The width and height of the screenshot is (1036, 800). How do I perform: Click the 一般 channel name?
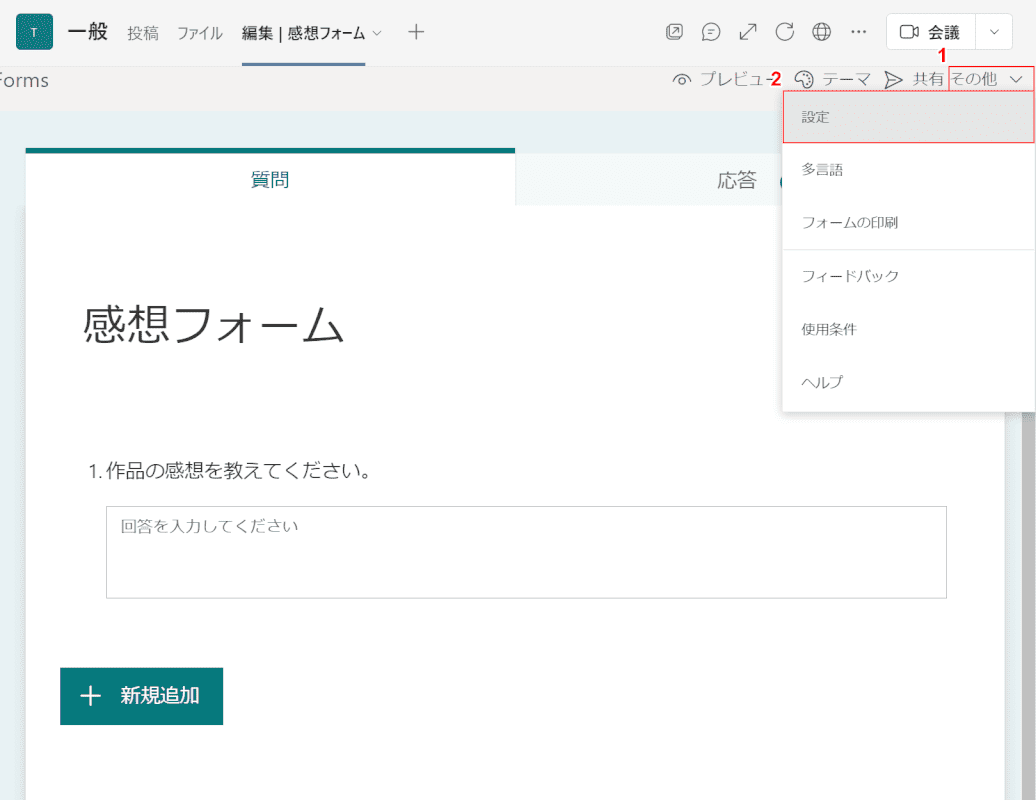click(x=88, y=32)
